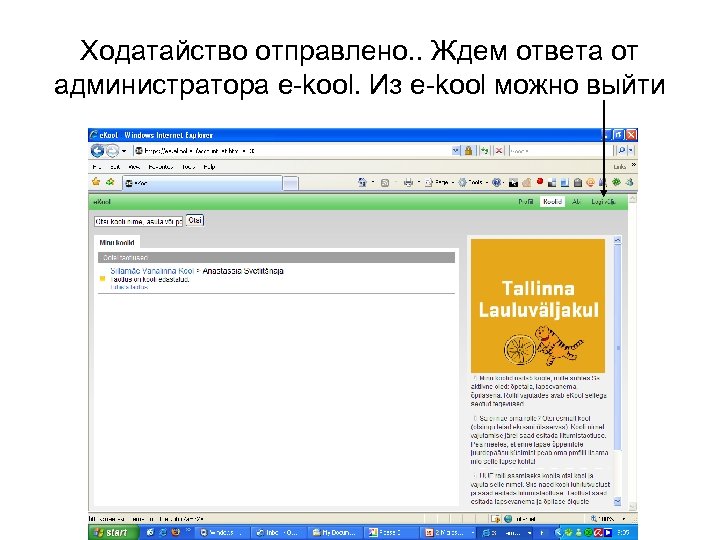Click the Windows Start button
The image size is (720, 540).
112,533
